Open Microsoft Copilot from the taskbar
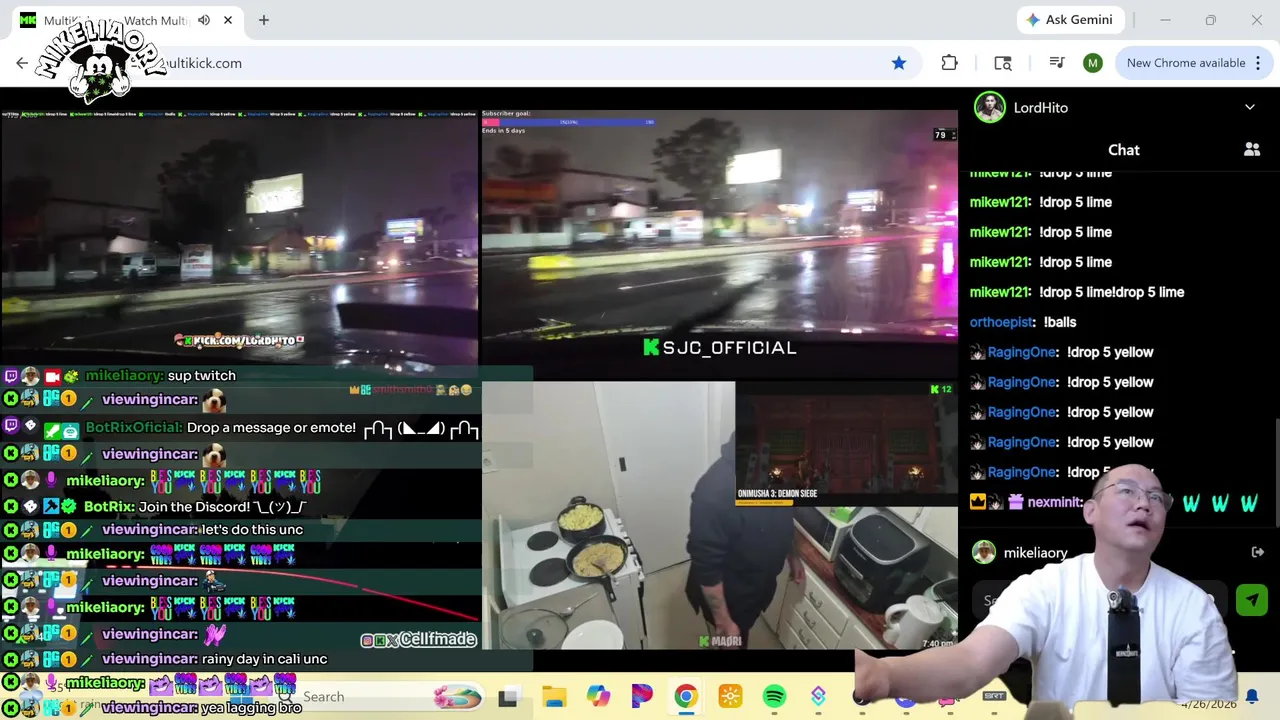 click(598, 697)
